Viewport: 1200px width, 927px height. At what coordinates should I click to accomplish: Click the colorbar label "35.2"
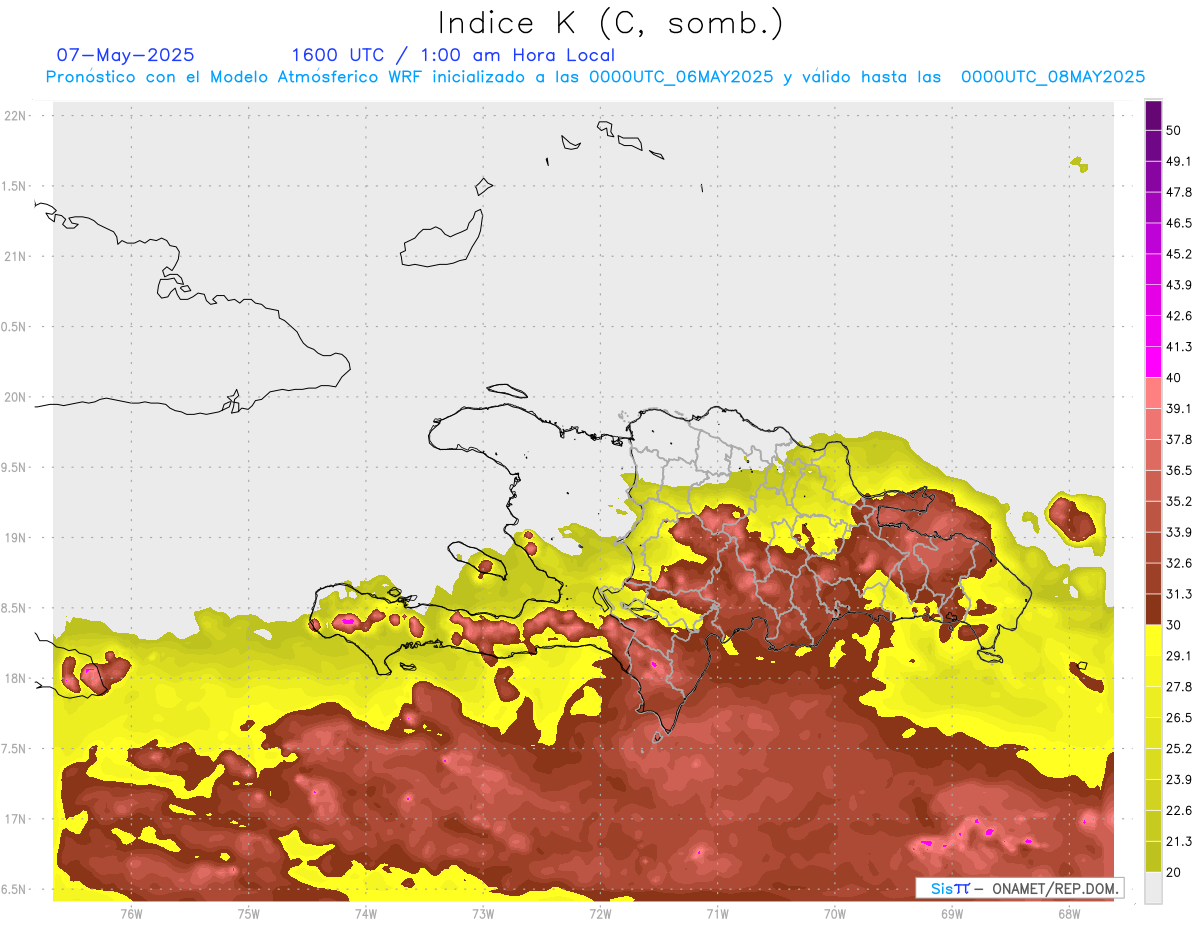pyautogui.click(x=1179, y=501)
